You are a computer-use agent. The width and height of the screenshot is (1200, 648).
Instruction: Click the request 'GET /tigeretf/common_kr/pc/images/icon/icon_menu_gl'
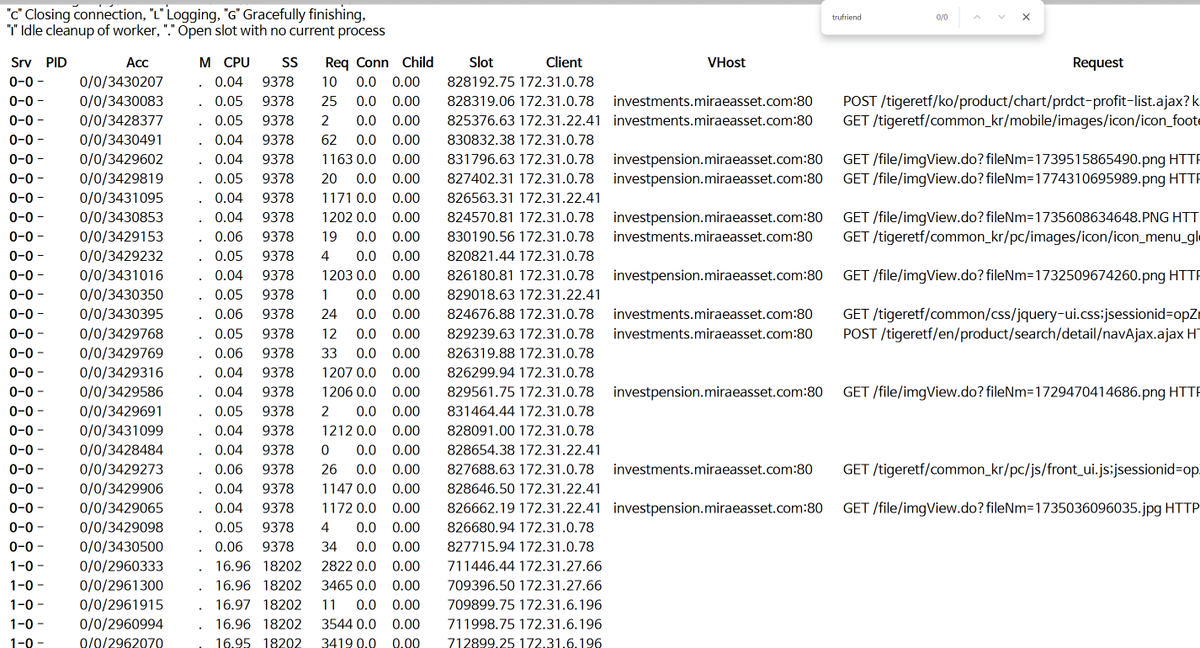pyautogui.click(x=1021, y=237)
